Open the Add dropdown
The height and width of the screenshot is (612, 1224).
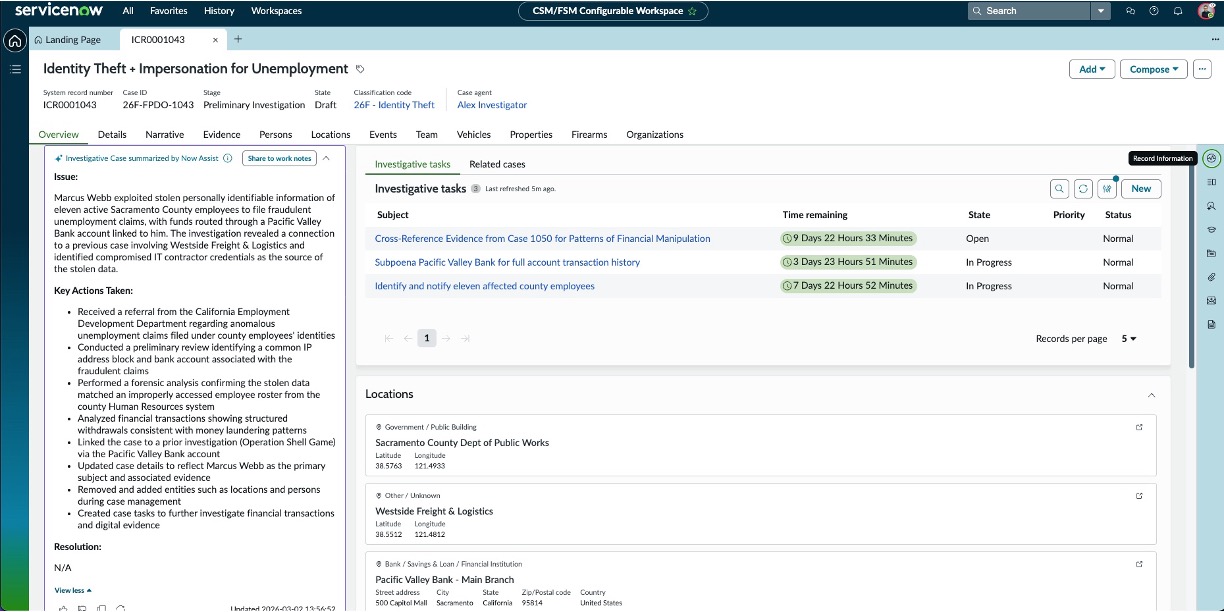pos(1092,69)
